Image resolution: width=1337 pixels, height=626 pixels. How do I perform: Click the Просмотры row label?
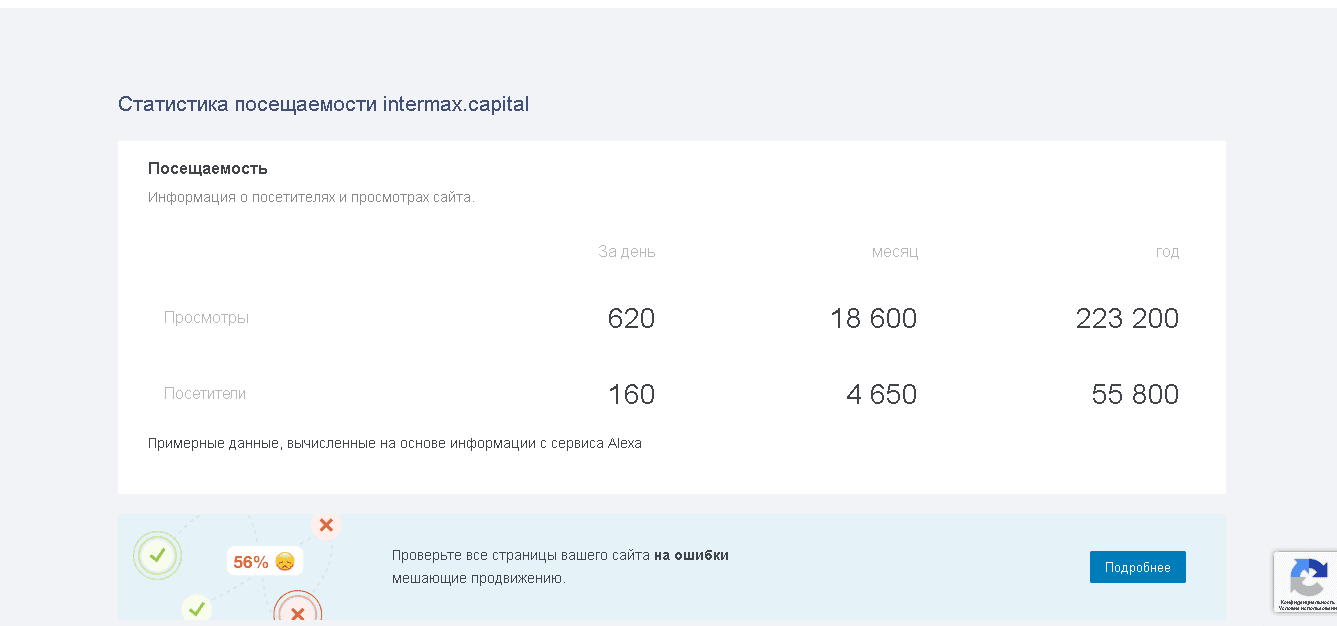tap(206, 318)
